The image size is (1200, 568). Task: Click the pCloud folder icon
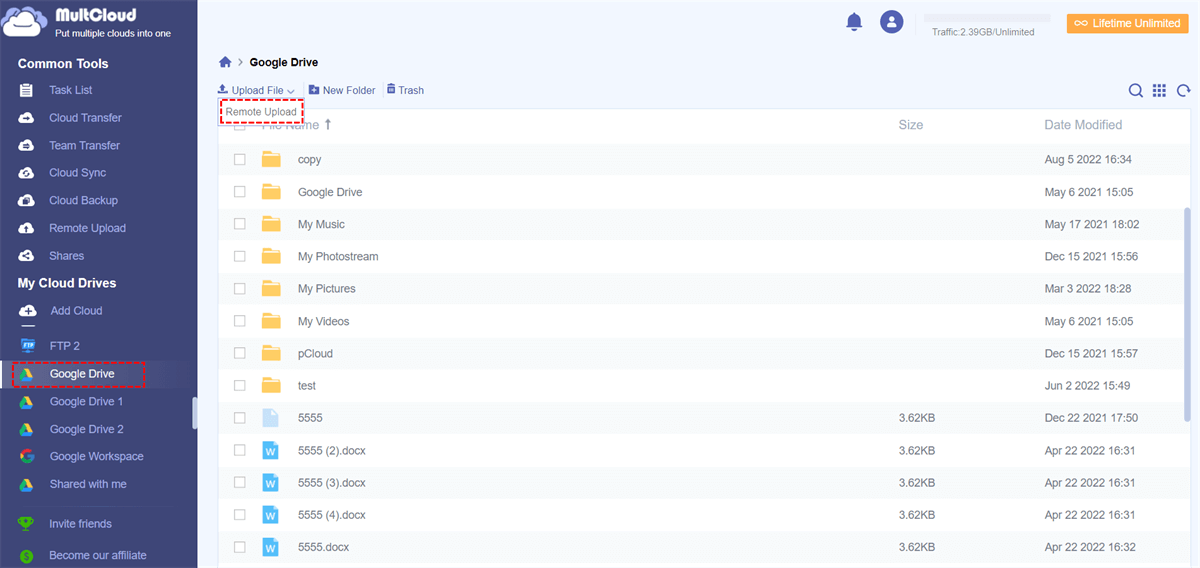[x=271, y=353]
